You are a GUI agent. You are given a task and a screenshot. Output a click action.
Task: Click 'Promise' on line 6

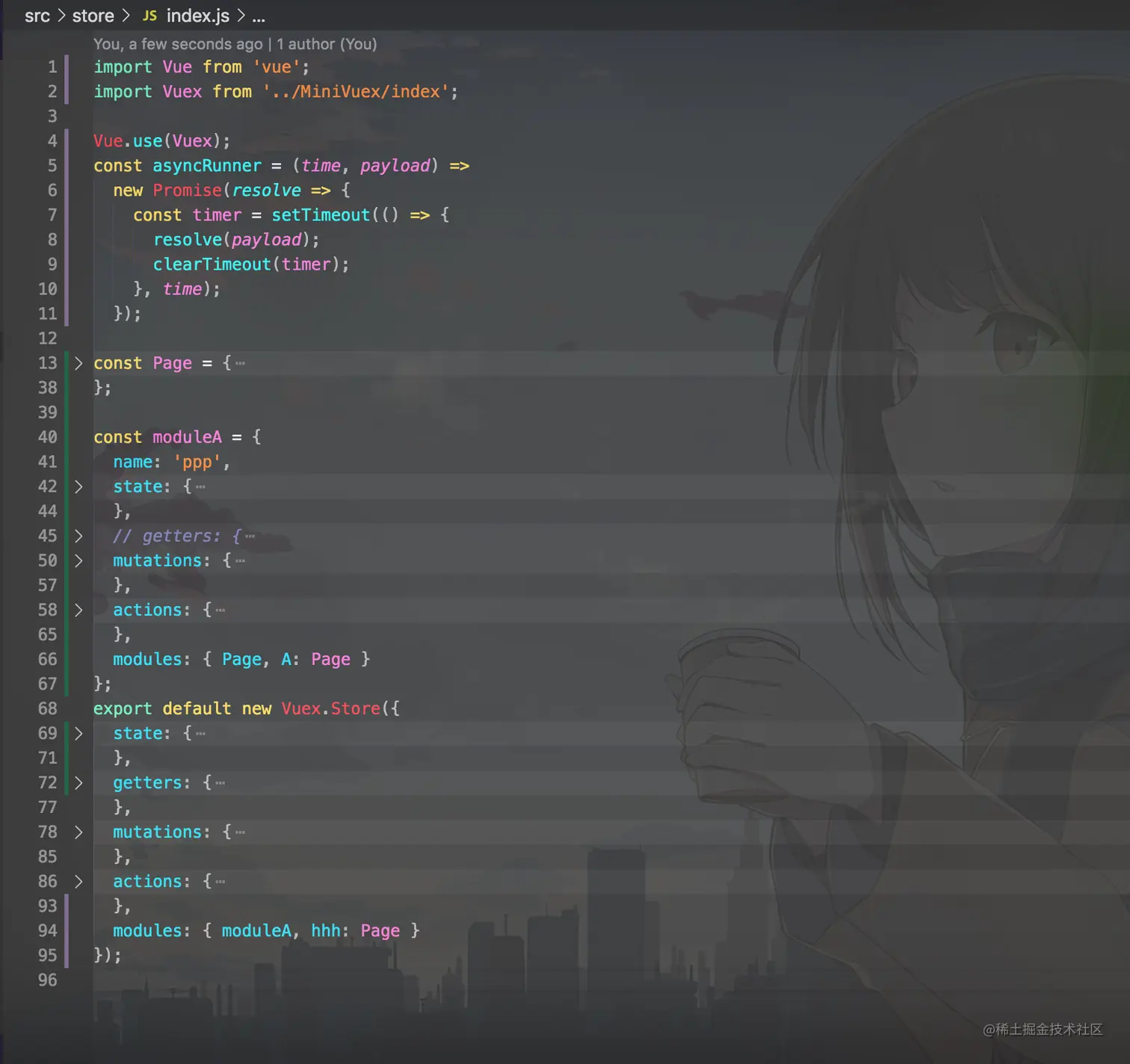pos(188,191)
